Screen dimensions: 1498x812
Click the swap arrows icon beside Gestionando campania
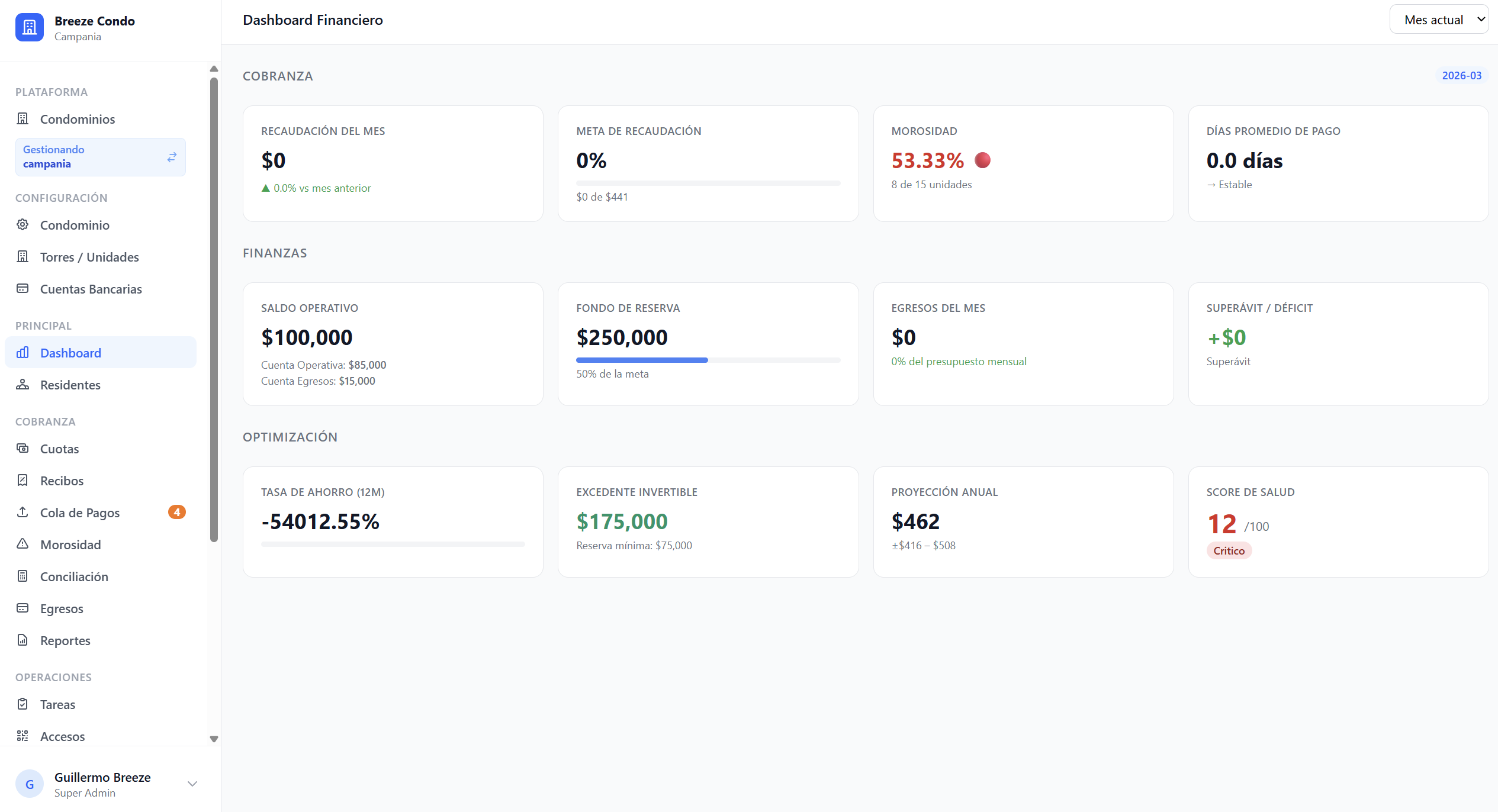click(172, 157)
